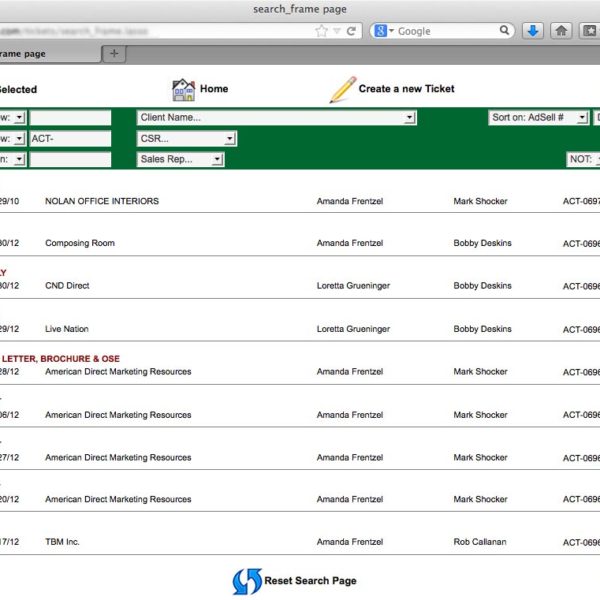Click the bookmark star icon in address bar
The width and height of the screenshot is (600, 600).
[x=321, y=31]
